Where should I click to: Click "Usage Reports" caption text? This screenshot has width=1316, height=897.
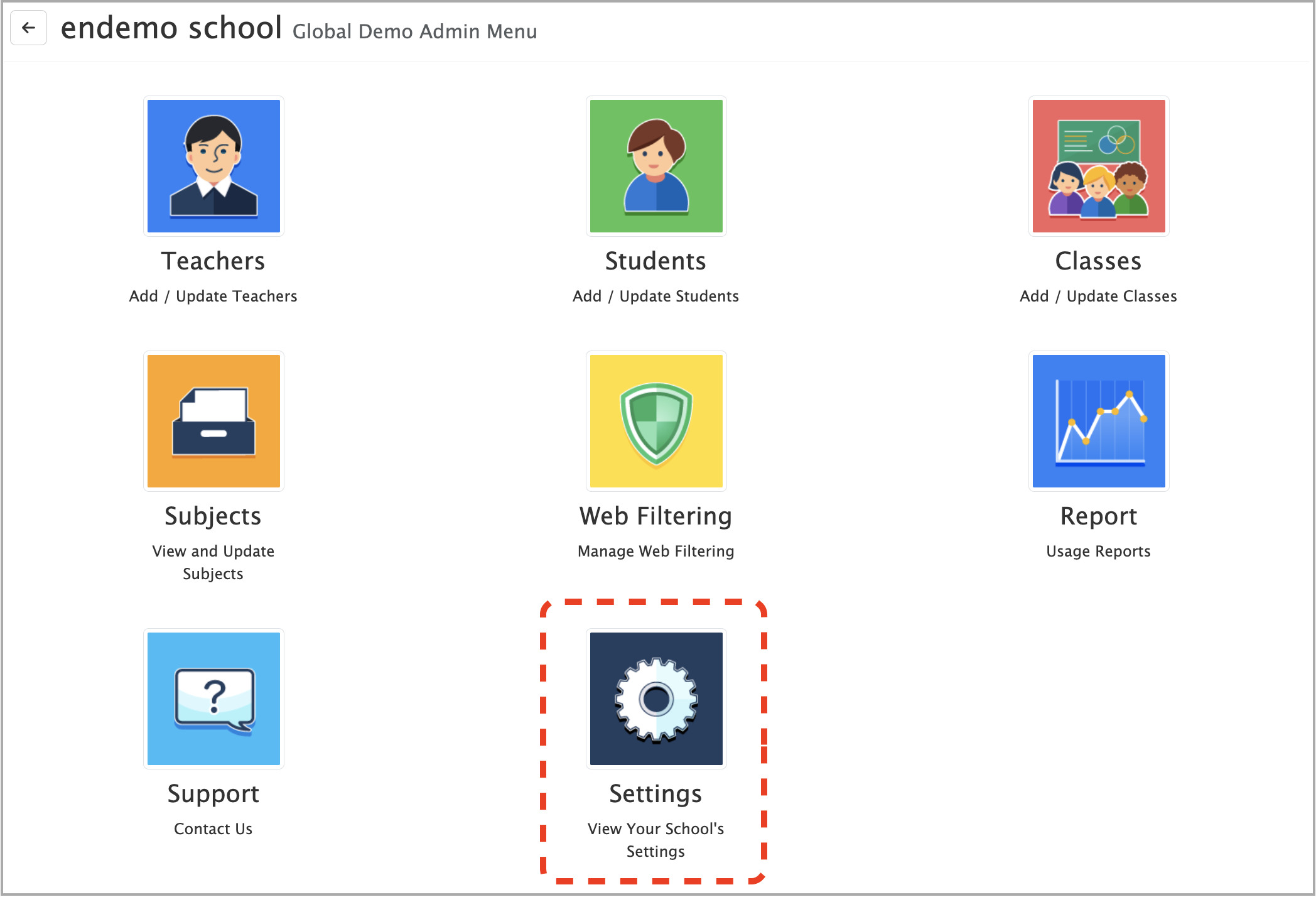[x=1098, y=551]
